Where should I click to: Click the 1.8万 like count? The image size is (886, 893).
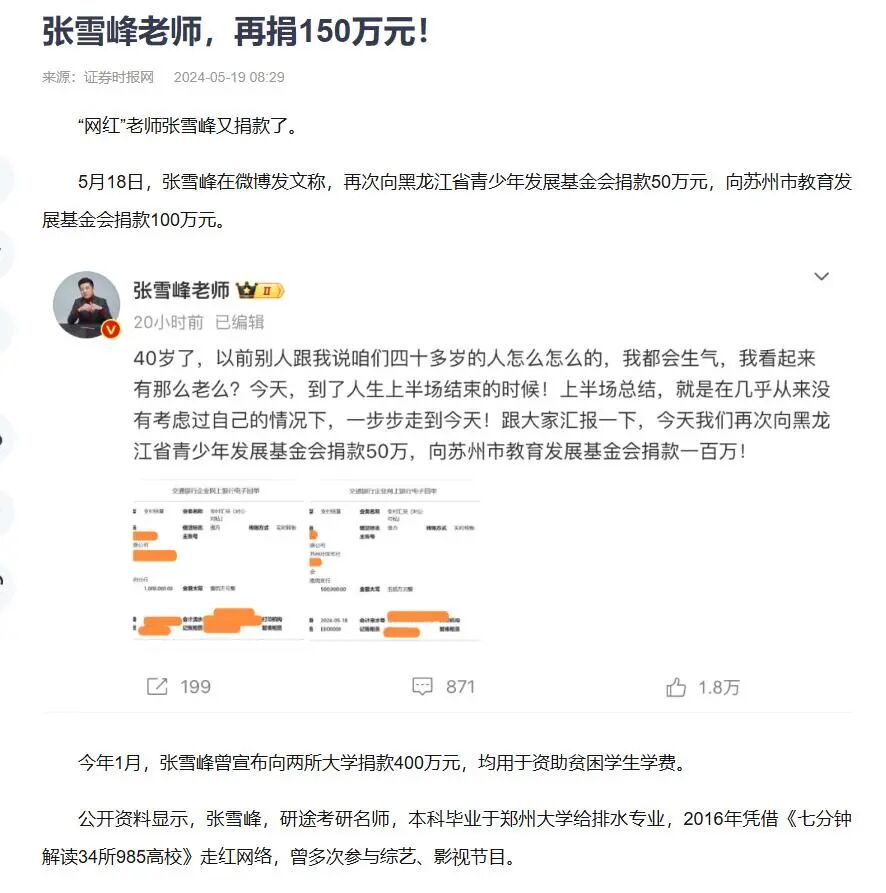click(x=719, y=687)
